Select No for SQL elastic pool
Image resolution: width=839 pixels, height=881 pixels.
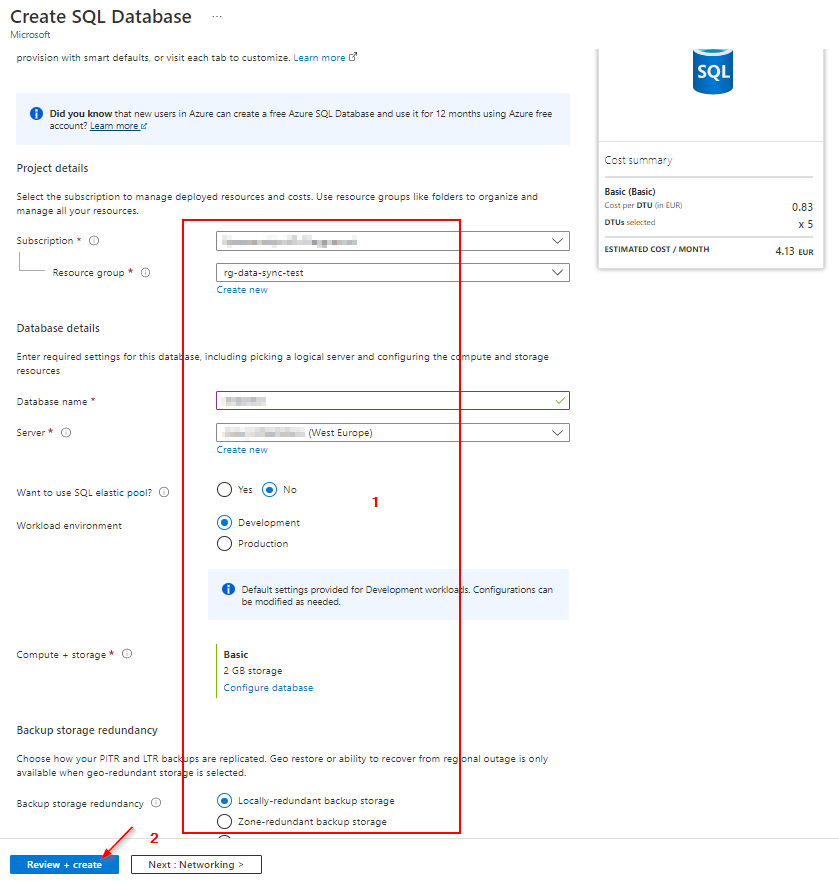270,489
